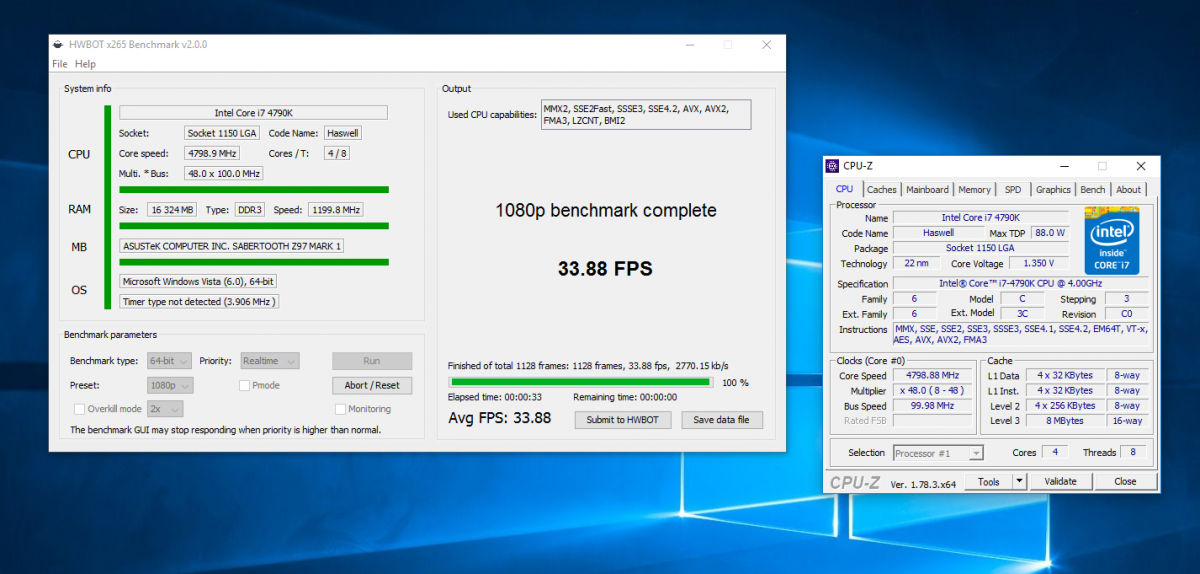Click the CPU-Z window title icon
The image size is (1200, 574).
[833, 166]
